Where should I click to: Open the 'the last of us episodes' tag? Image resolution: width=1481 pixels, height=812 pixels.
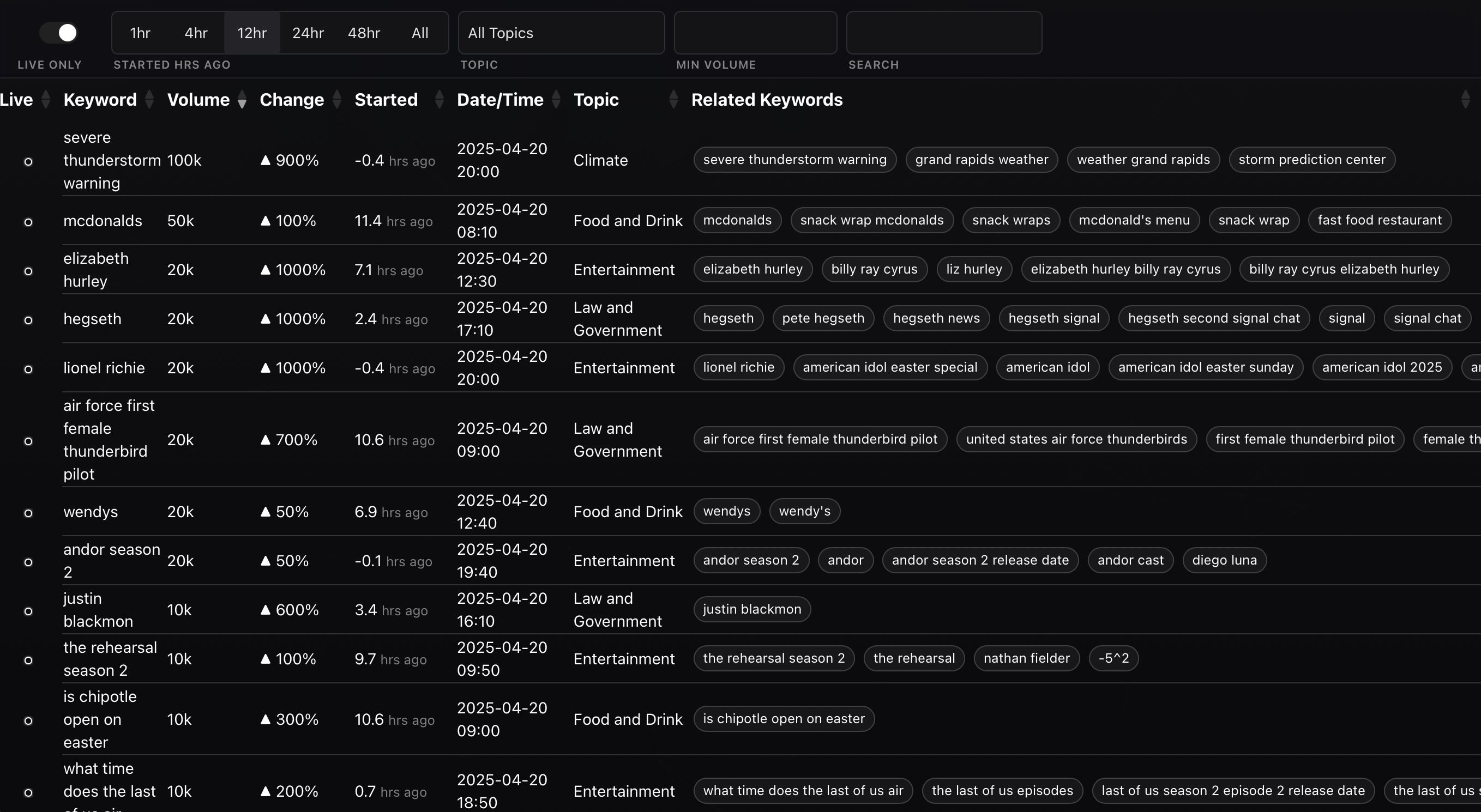point(1002,790)
